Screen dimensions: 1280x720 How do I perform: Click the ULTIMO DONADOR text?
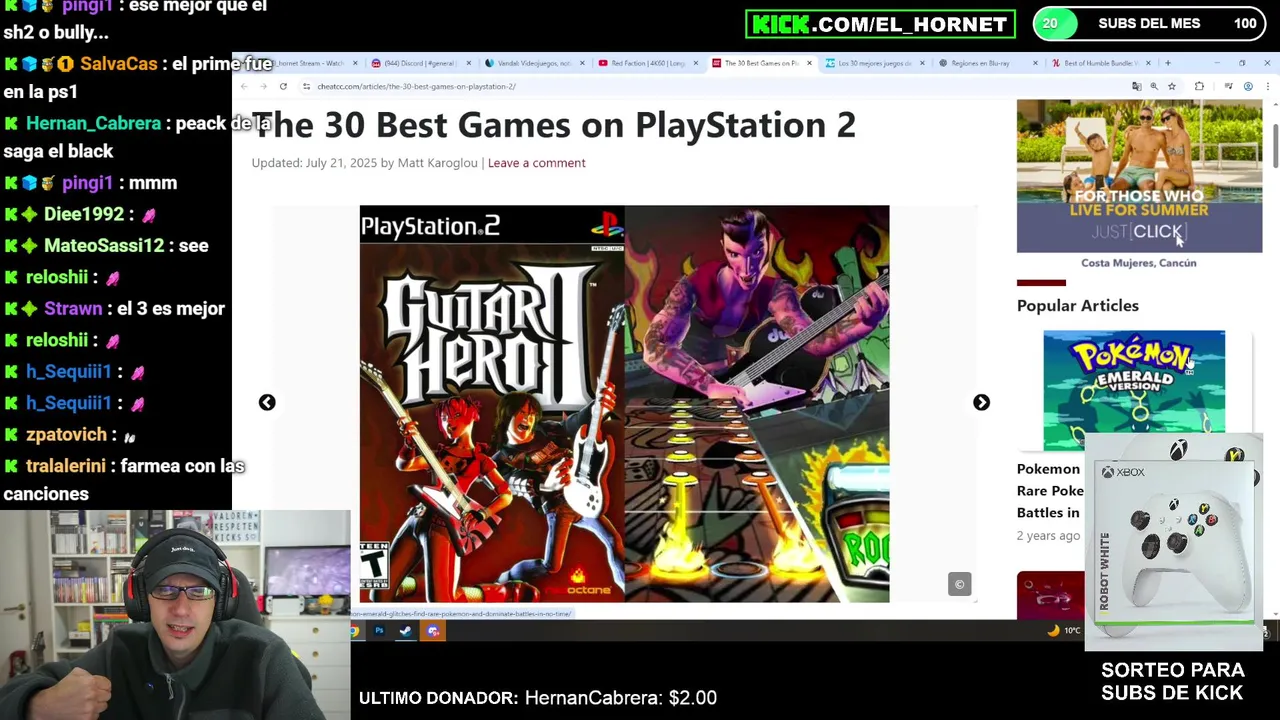(438, 698)
